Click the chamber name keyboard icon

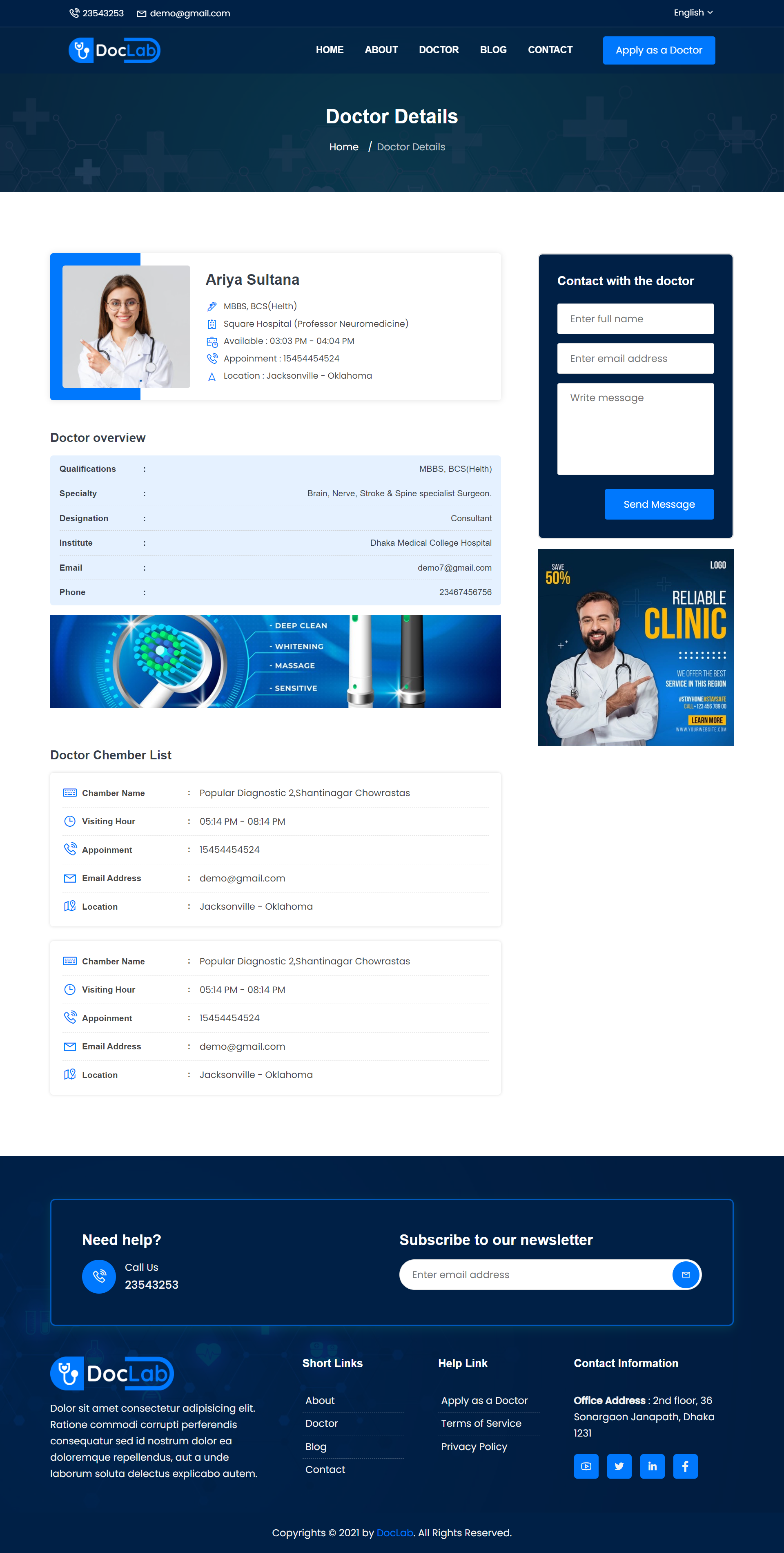coord(70,792)
